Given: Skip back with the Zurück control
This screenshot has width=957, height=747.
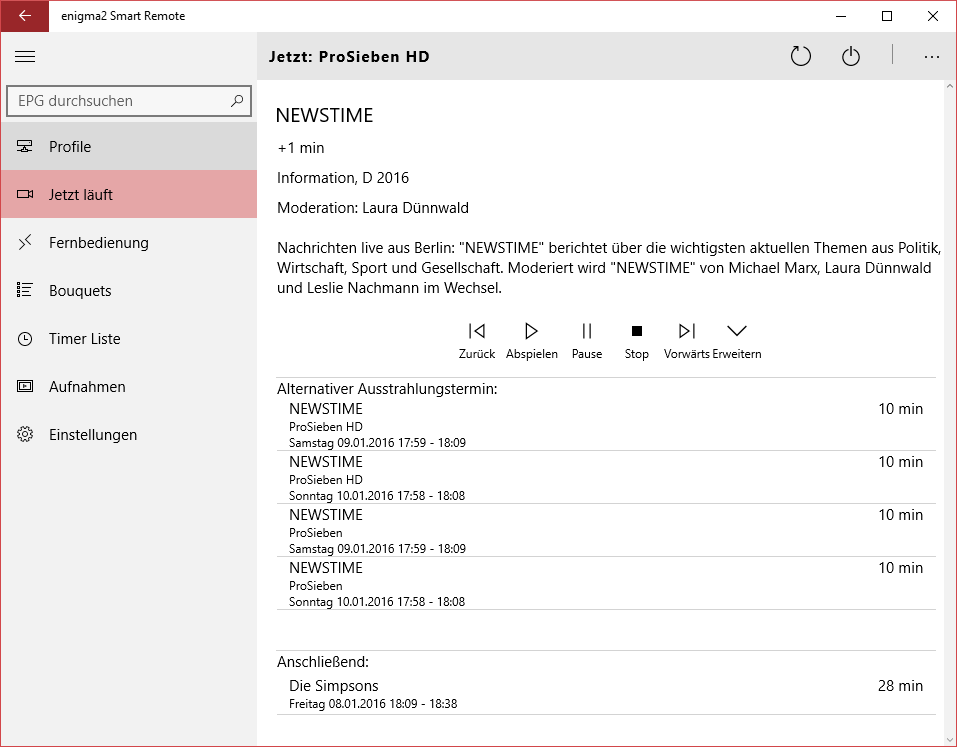Looking at the screenshot, I should (x=477, y=329).
